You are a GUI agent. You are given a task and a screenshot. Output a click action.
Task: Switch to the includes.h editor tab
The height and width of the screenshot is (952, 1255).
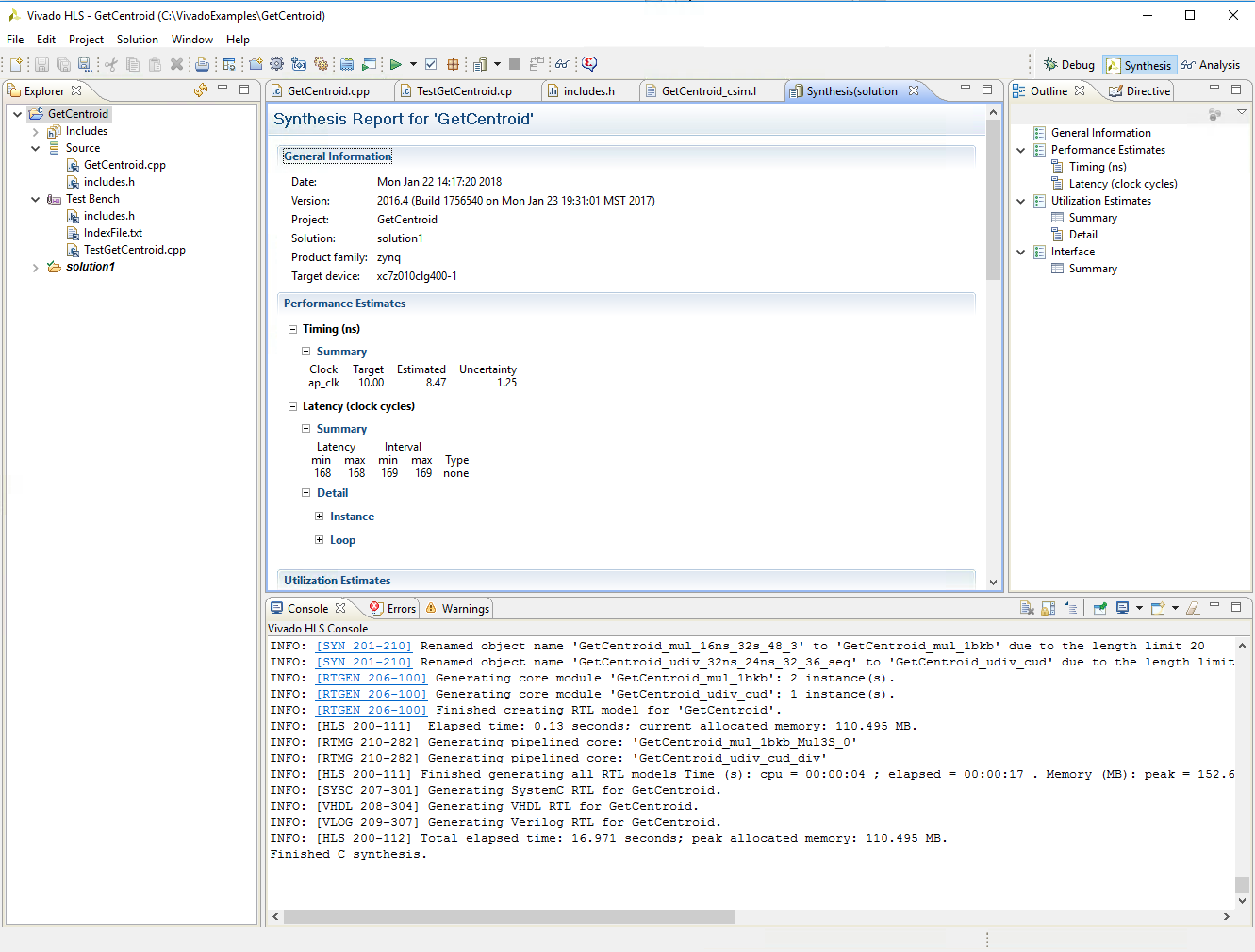tap(588, 91)
